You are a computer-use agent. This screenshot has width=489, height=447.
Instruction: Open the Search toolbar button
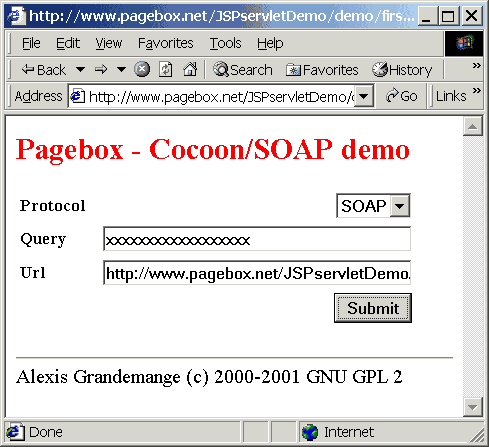243,70
